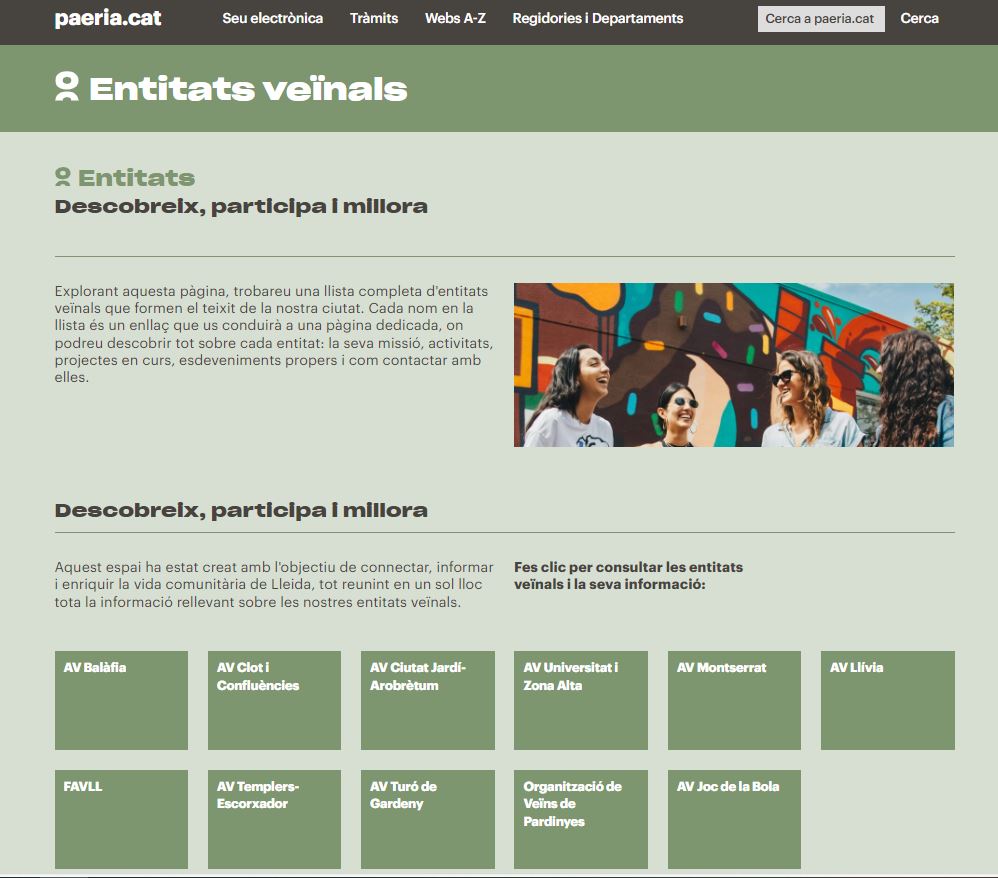
Task: Visit AV Universitat i Zona Alta
Action: [x=580, y=700]
